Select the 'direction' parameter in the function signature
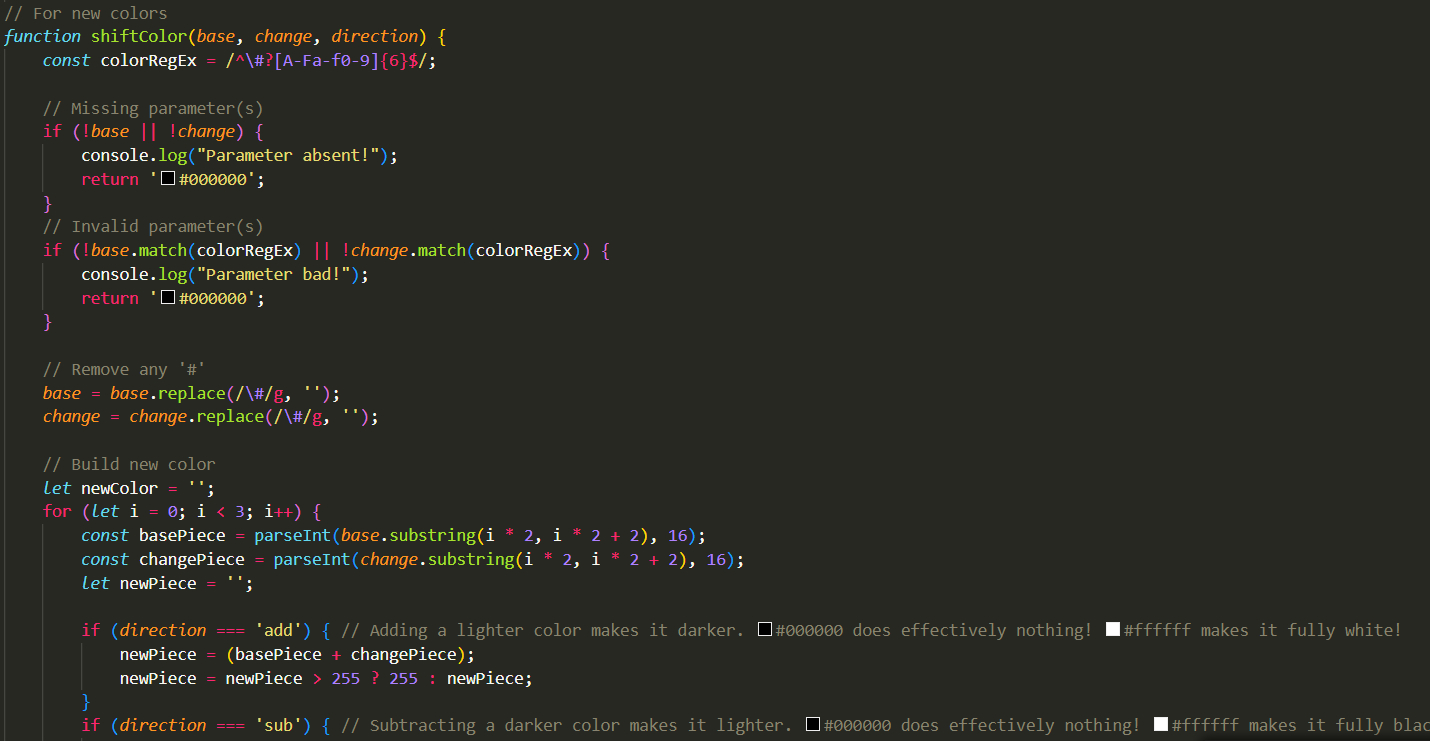The image size is (1430, 741). 374,36
